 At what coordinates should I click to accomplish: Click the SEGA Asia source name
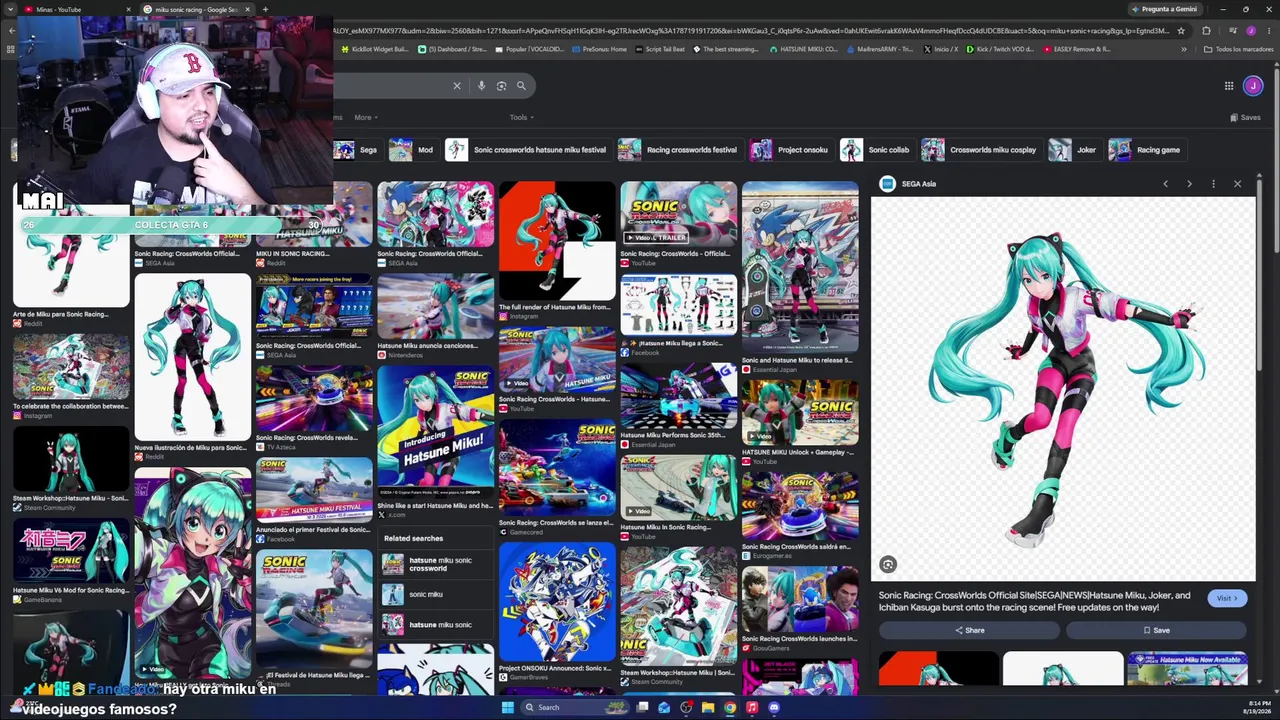tap(919, 184)
